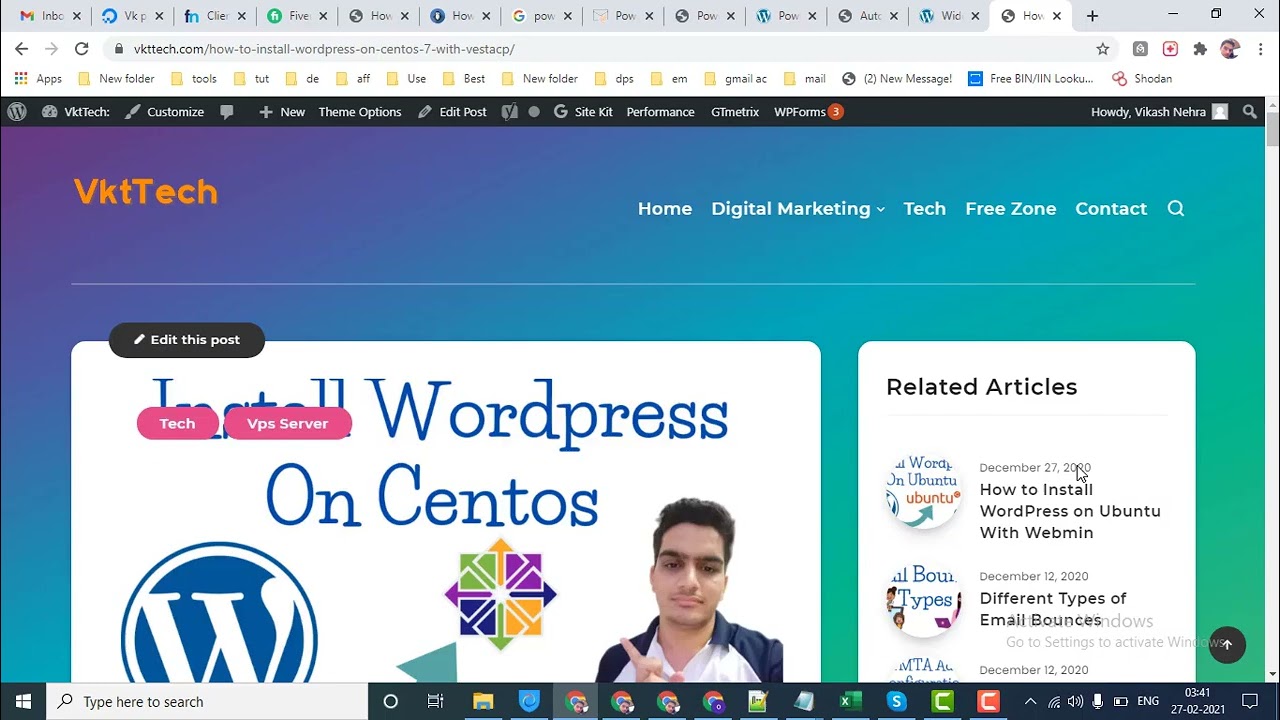Open the Free BIN/IIN Lookup bookmark
1280x720 pixels.
tap(1031, 79)
